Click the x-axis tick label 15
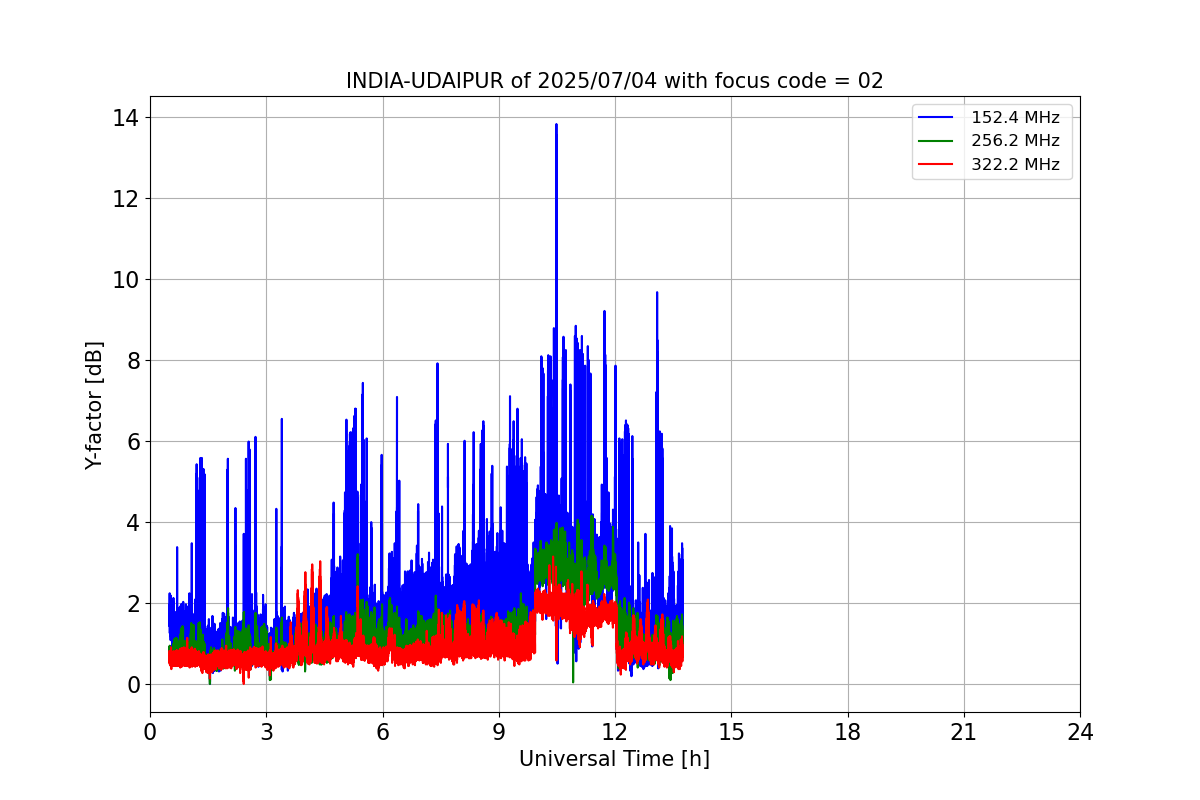1200x800 pixels. [x=731, y=731]
